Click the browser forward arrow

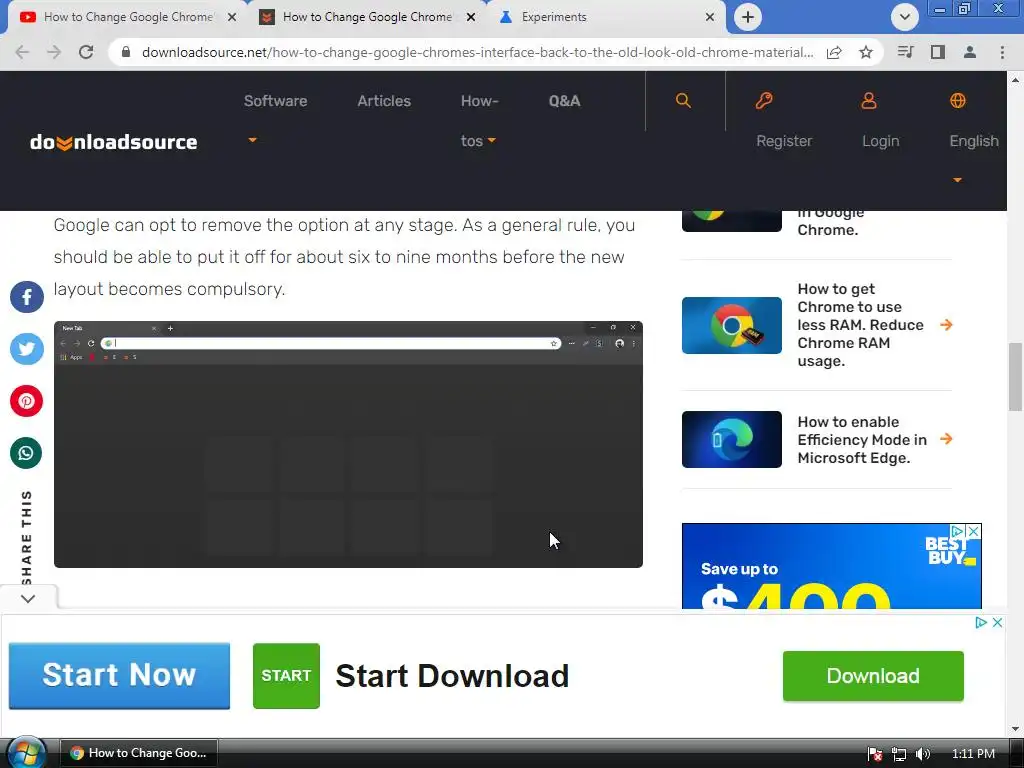pyautogui.click(x=54, y=52)
